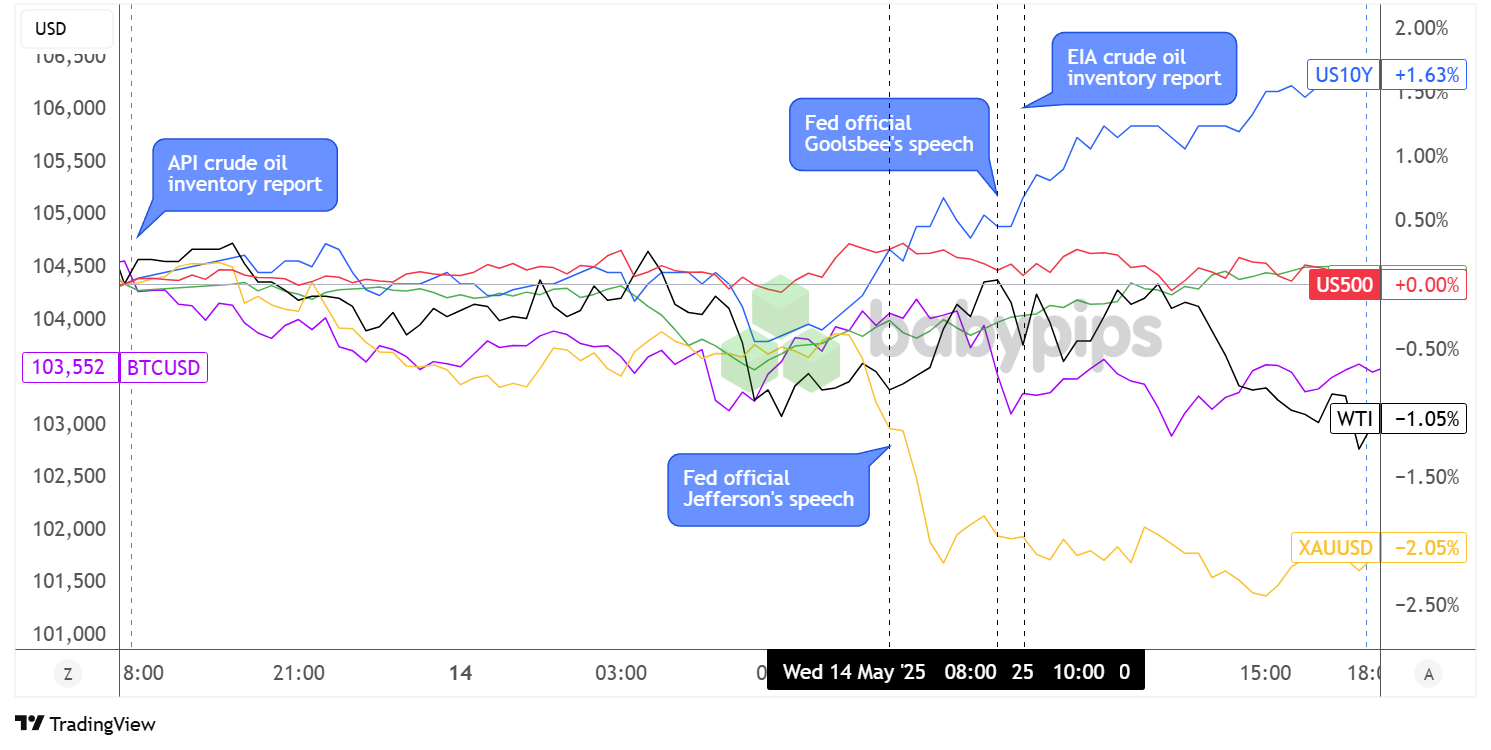The height and width of the screenshot is (750, 1491).
Task: Click the TradingView logo
Action: (85, 724)
